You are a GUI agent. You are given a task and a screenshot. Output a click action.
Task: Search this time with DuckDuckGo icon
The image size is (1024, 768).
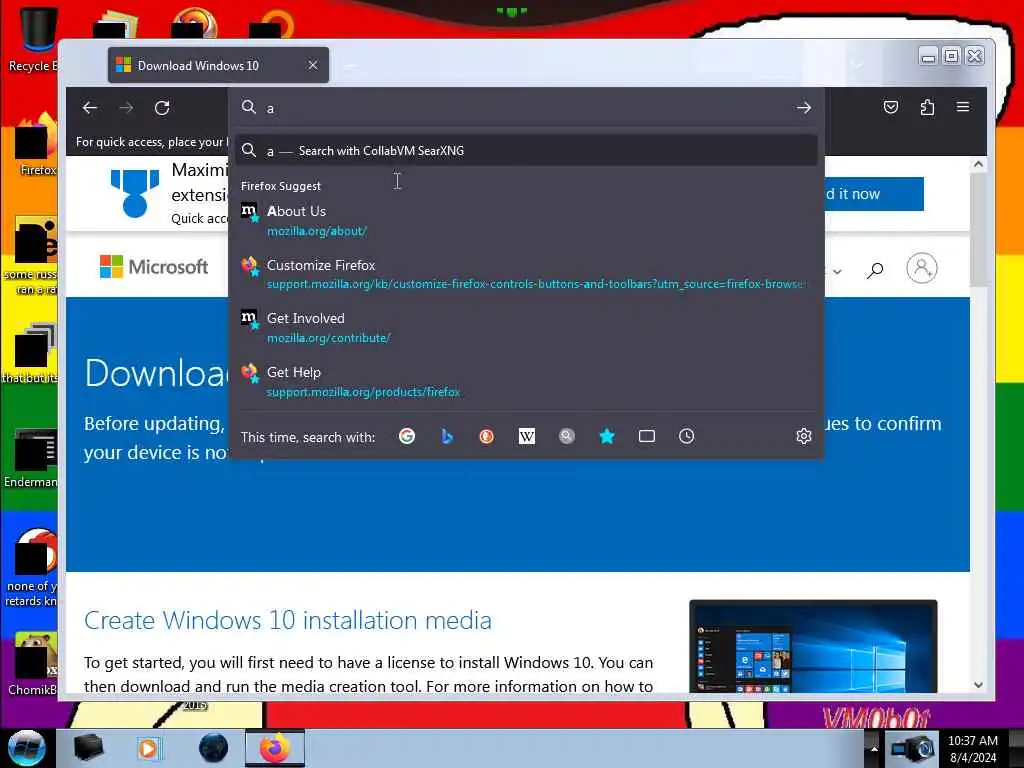point(487,436)
